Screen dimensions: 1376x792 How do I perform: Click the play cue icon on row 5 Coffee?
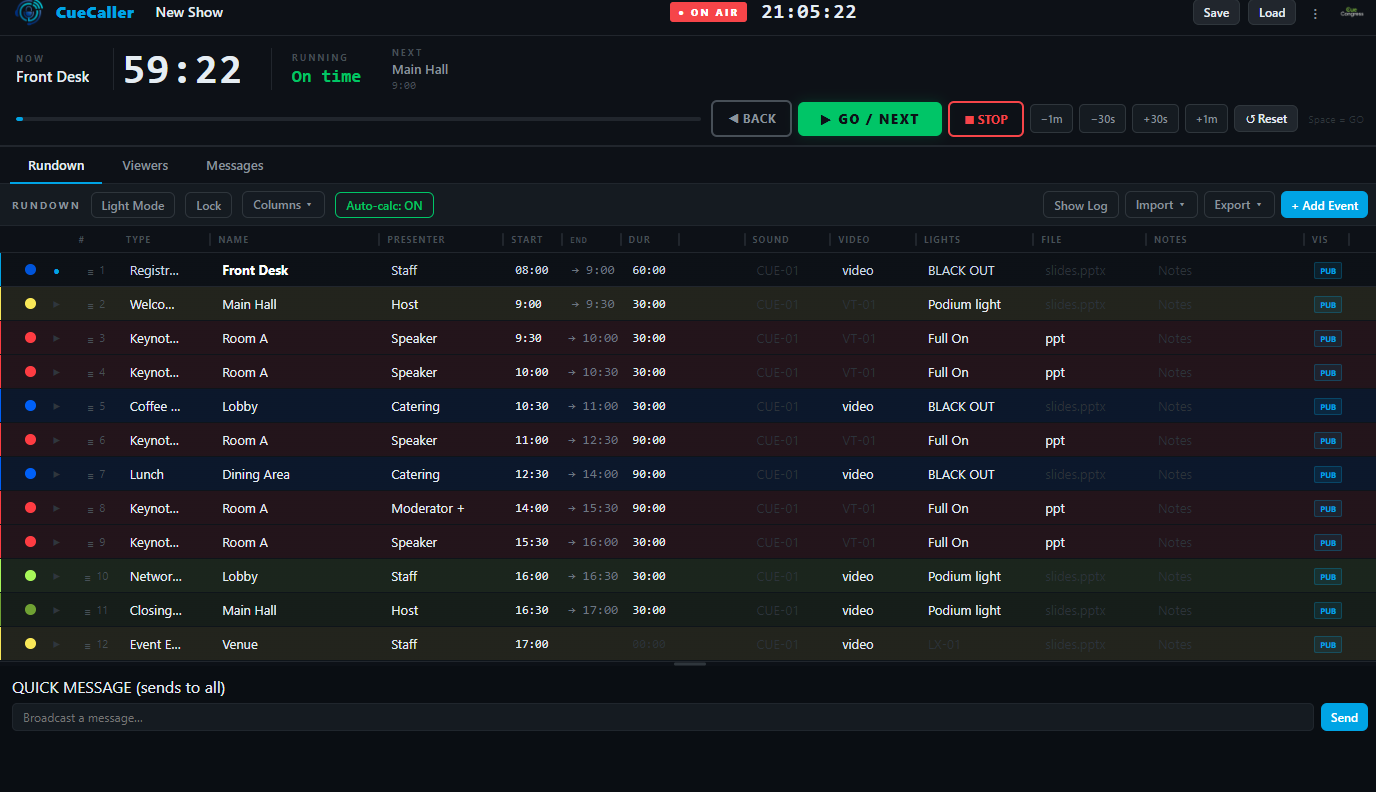56,406
